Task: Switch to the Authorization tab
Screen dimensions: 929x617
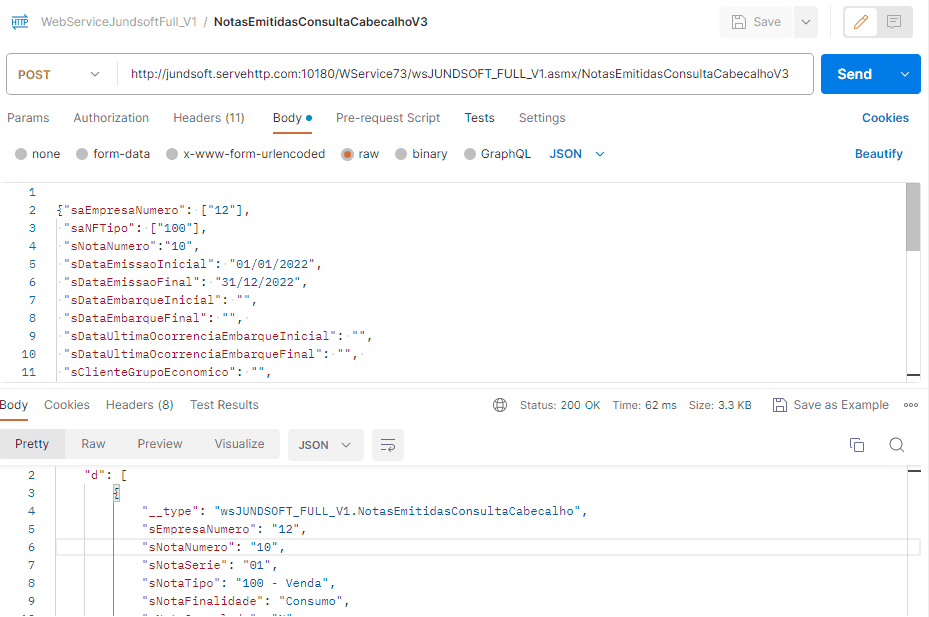Action: 111,118
